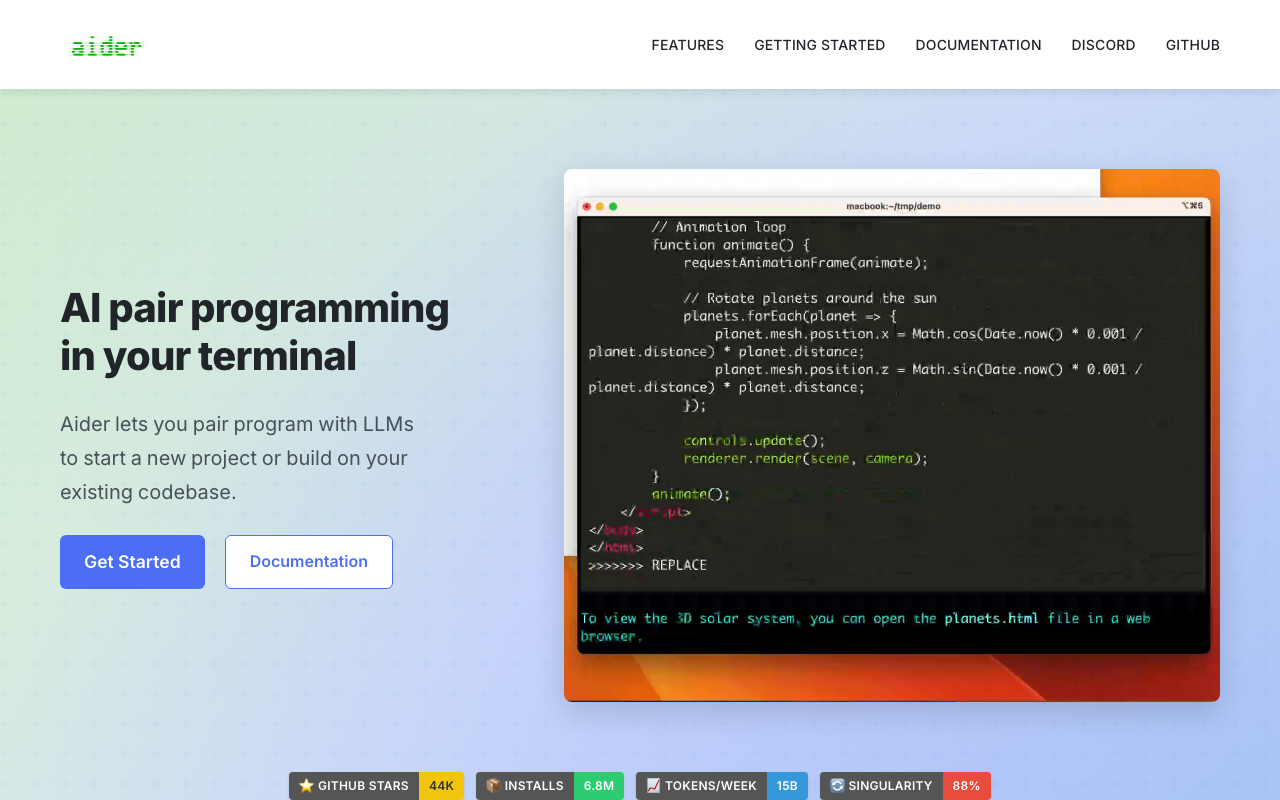Click the Documentation button below the tagline
Screen dimensions: 1280x800
(x=309, y=562)
